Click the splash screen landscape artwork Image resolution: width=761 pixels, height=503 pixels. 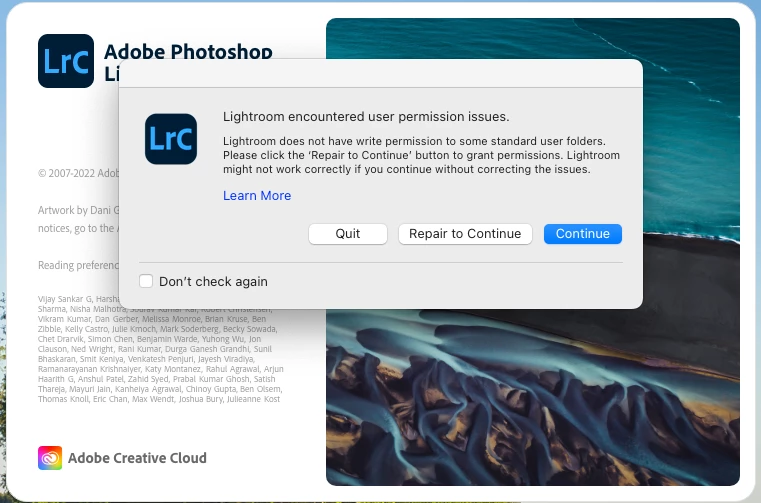coord(533,398)
